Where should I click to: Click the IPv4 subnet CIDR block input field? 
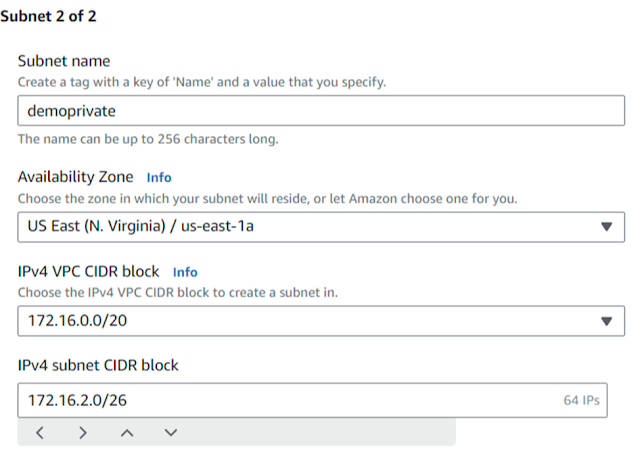(x=280, y=400)
